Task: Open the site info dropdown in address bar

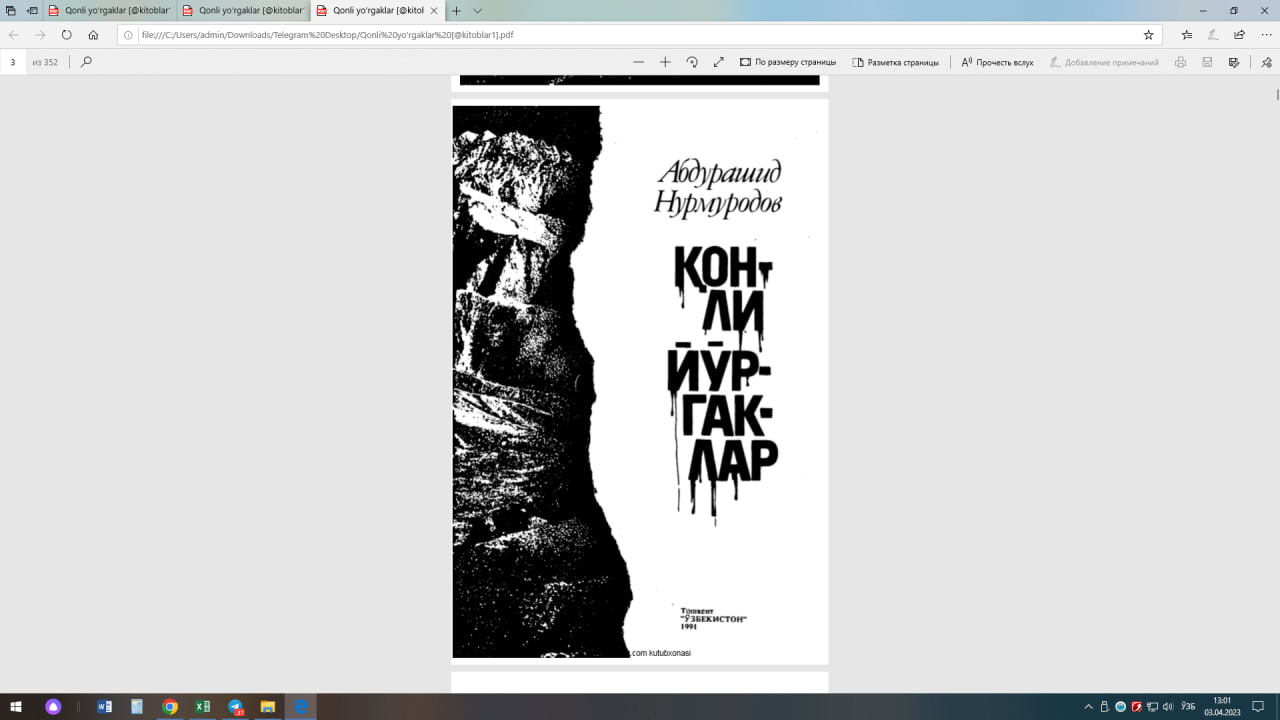Action: [x=127, y=34]
